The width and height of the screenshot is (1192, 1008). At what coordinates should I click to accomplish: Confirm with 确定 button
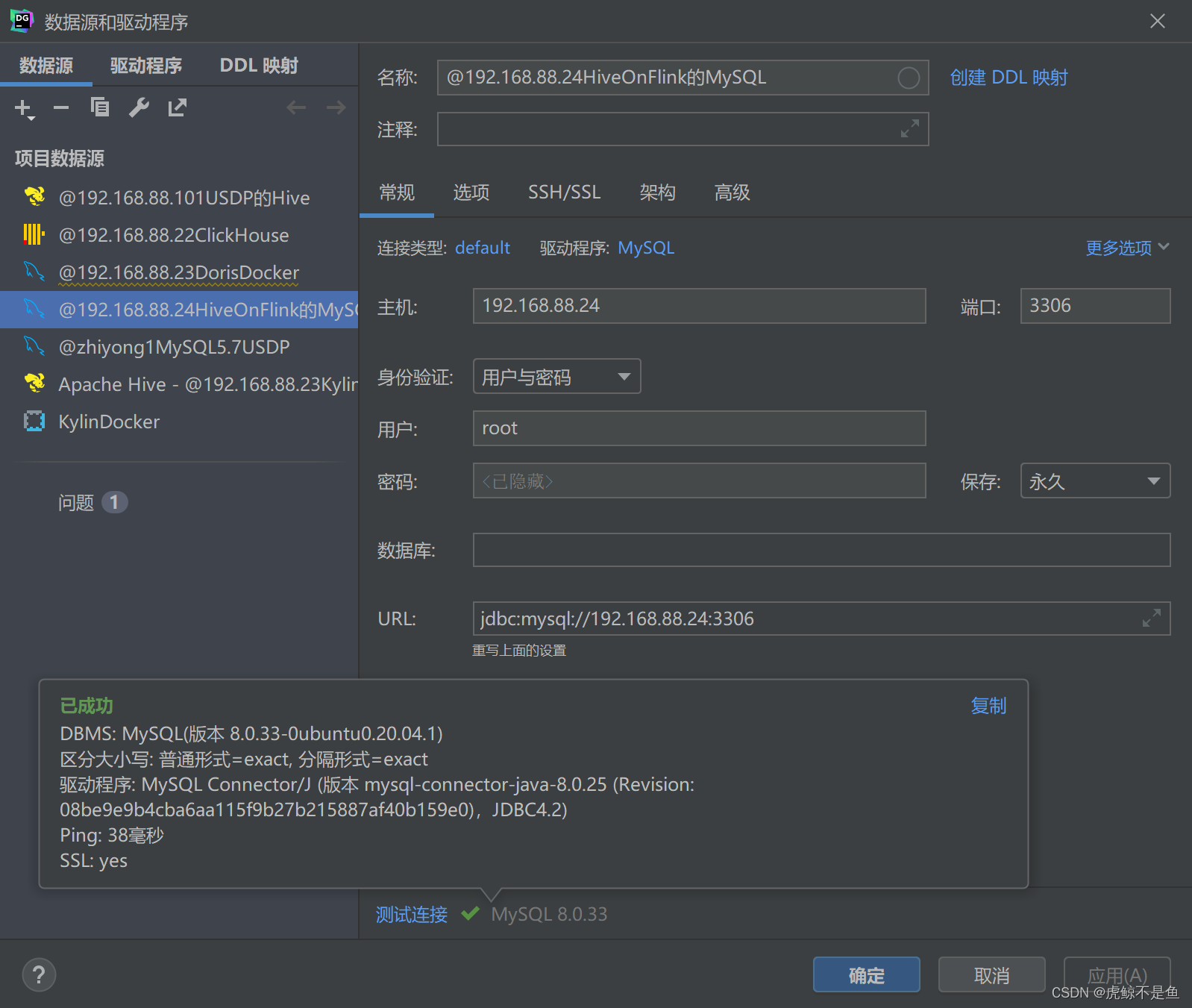(x=866, y=974)
